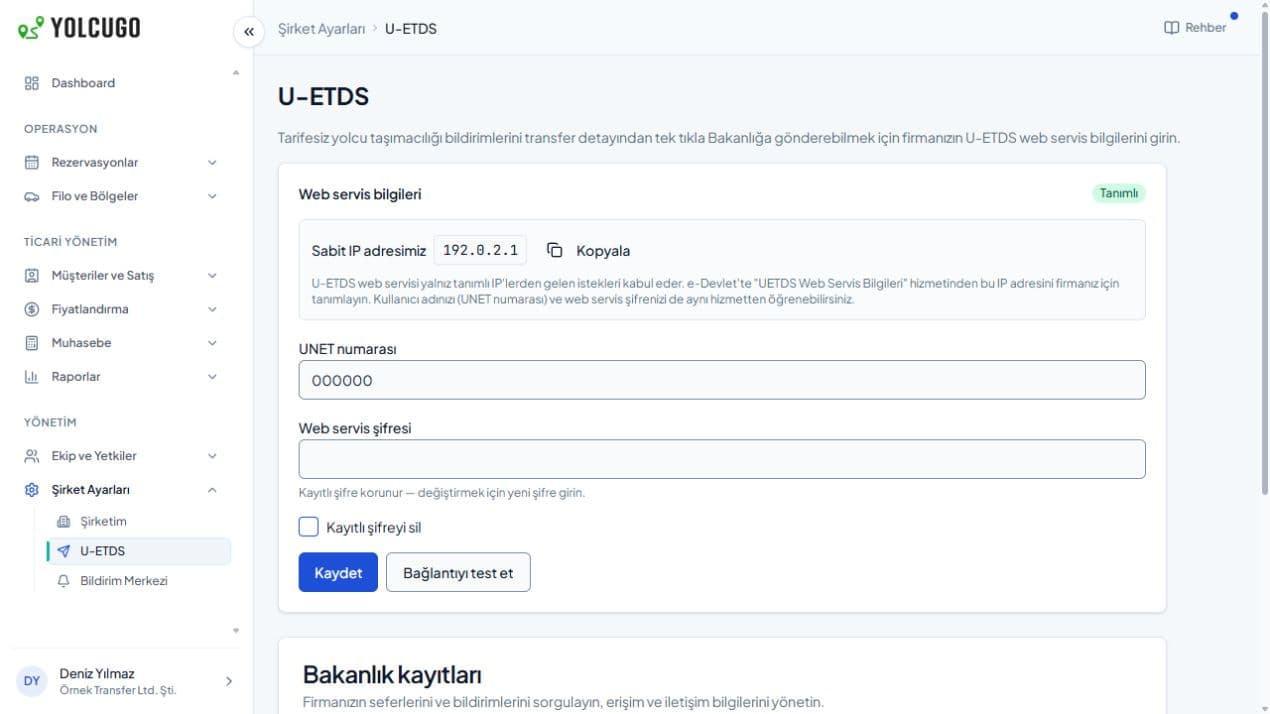
Task: Click the Kopyala button
Action: [589, 251]
